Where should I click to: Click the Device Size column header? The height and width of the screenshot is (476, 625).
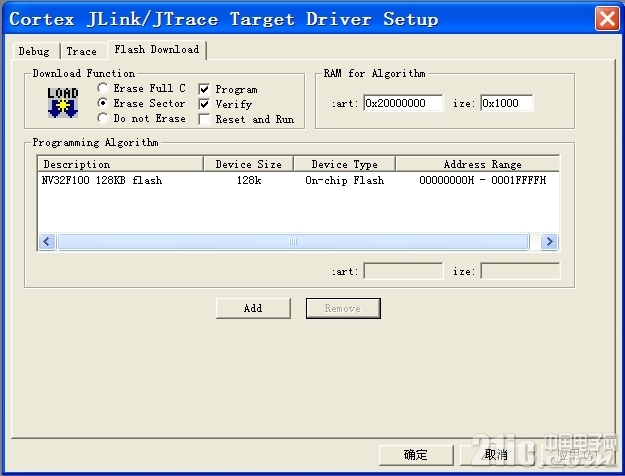[249, 164]
